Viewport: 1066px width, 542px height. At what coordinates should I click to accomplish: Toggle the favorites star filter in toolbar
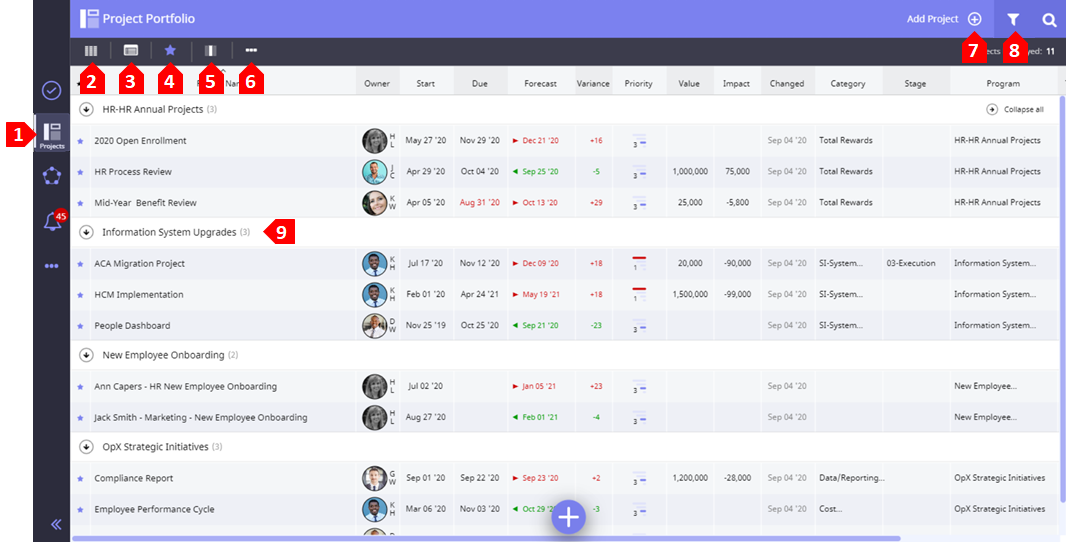tap(170, 50)
